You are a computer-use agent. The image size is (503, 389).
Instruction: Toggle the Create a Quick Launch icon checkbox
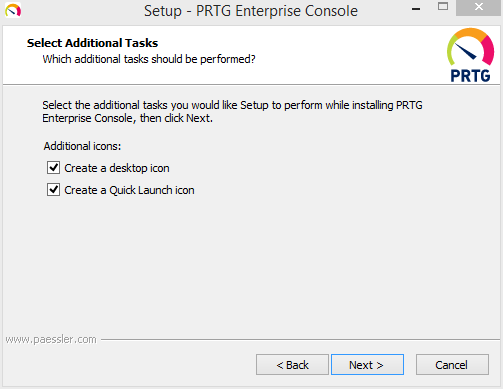tap(53, 190)
